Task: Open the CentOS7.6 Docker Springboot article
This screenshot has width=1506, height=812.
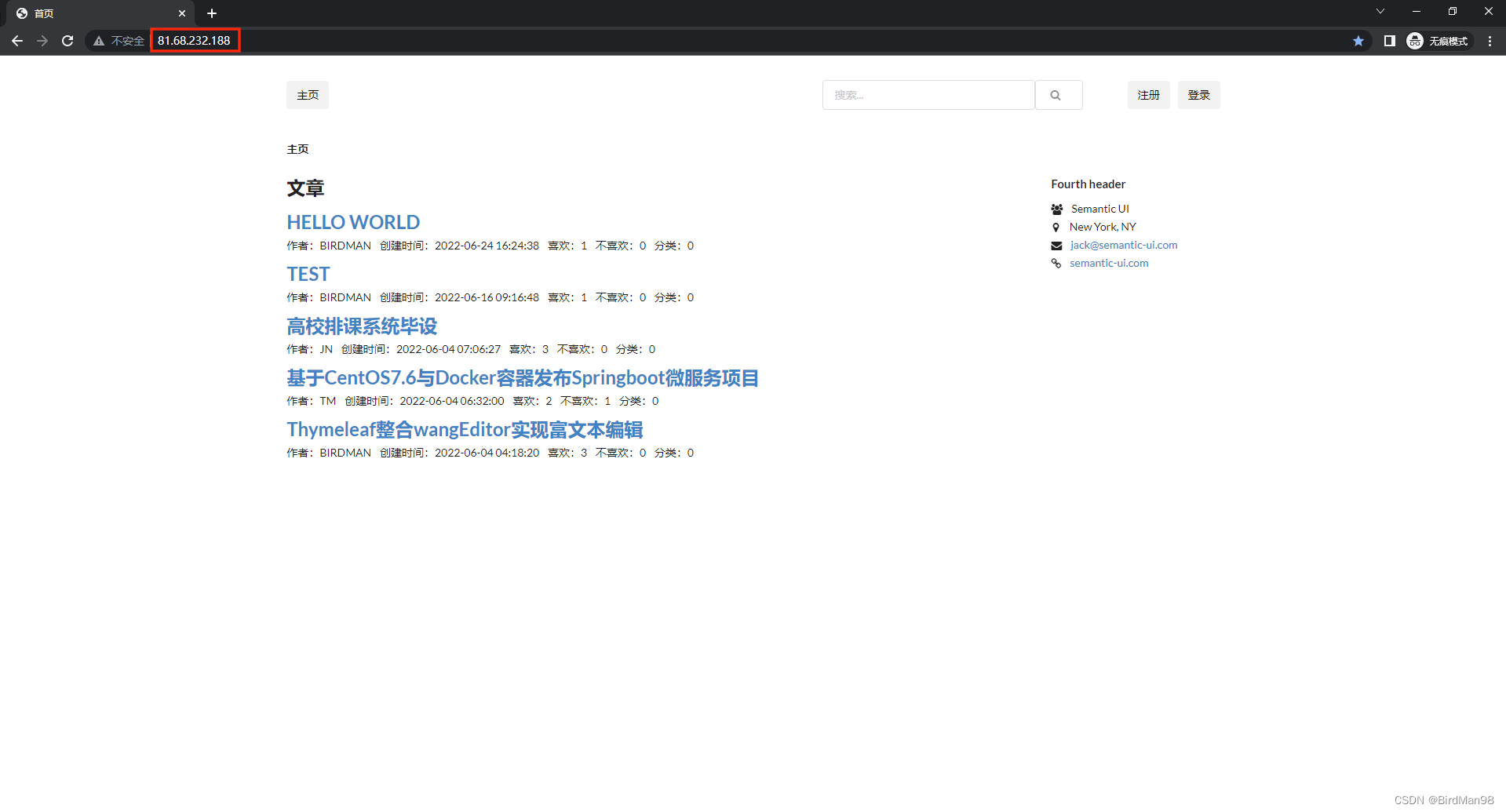Action: pyautogui.click(x=523, y=377)
